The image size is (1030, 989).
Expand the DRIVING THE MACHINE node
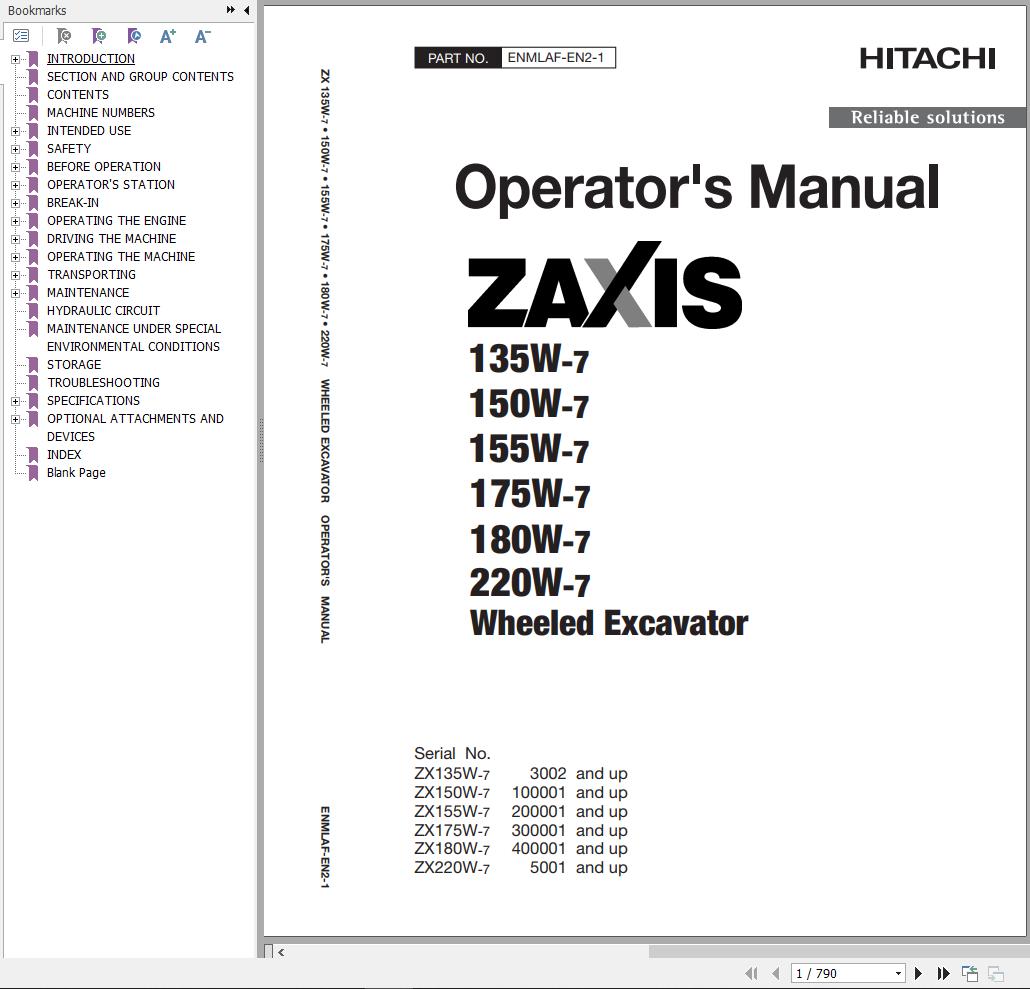[x=15, y=239]
